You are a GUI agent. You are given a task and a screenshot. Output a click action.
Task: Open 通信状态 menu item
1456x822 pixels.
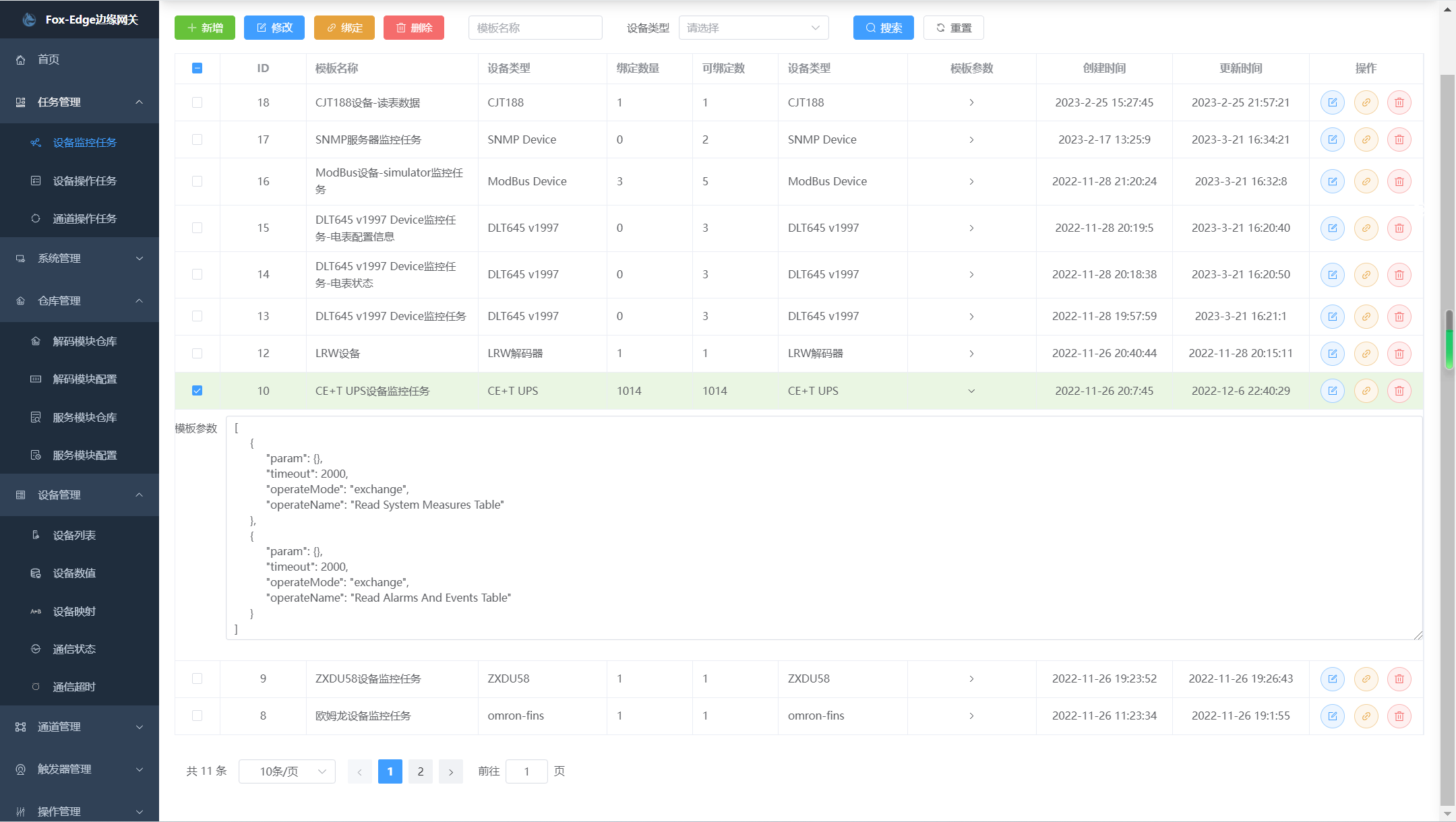pos(80,649)
